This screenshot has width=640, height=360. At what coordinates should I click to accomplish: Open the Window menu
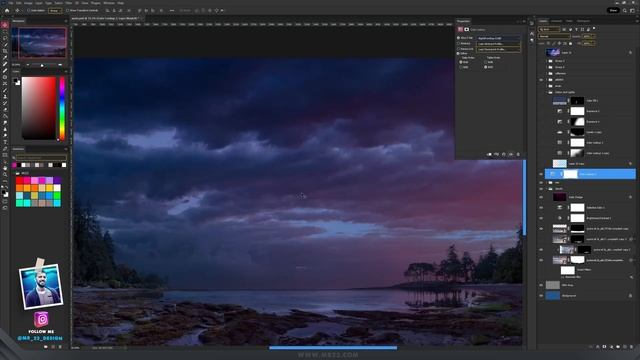[109, 3]
